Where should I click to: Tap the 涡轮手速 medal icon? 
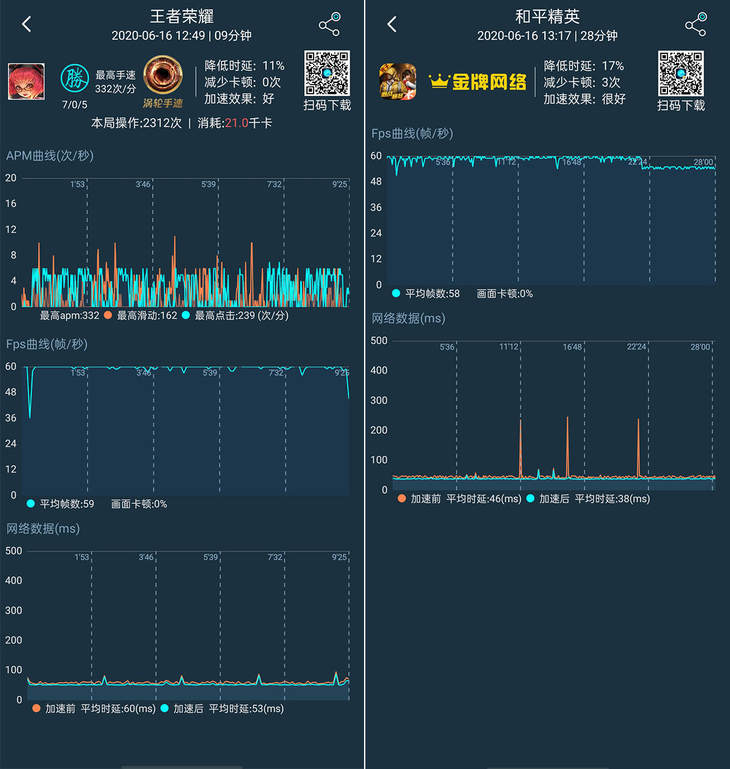[163, 76]
